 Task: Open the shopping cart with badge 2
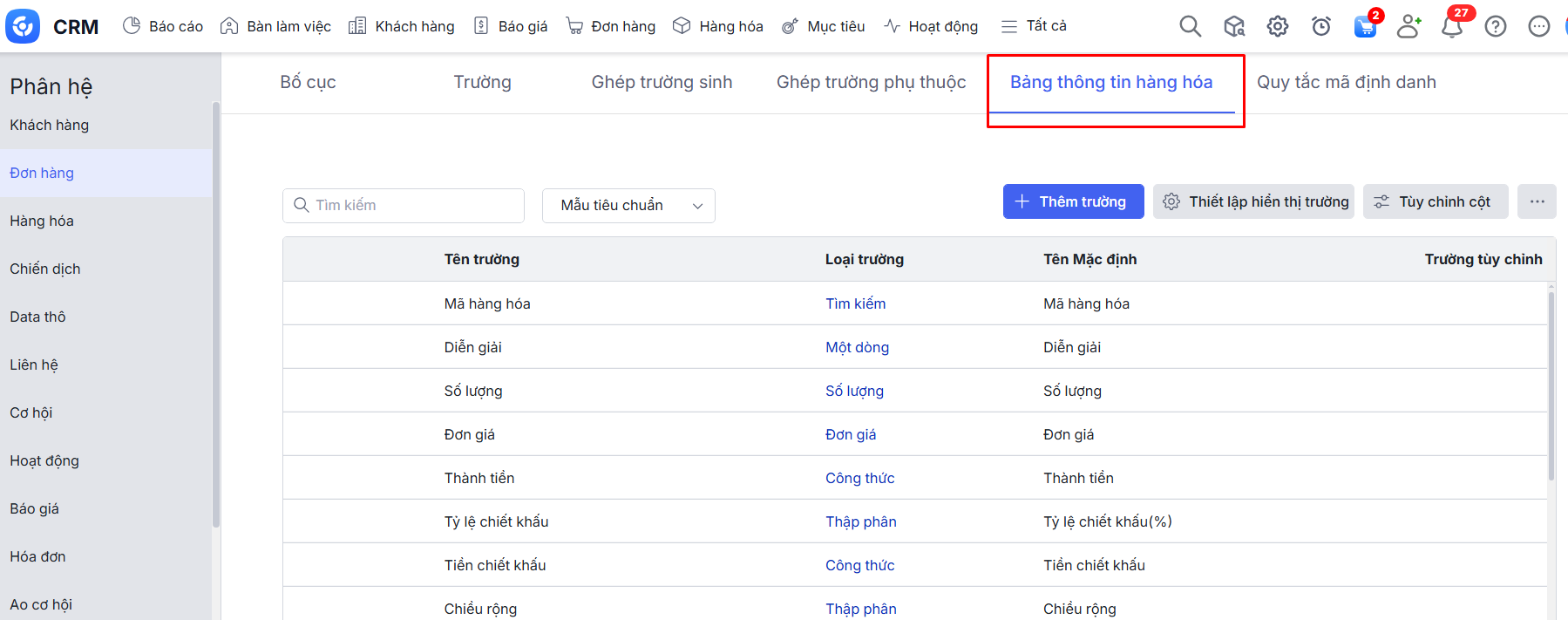tap(1365, 26)
